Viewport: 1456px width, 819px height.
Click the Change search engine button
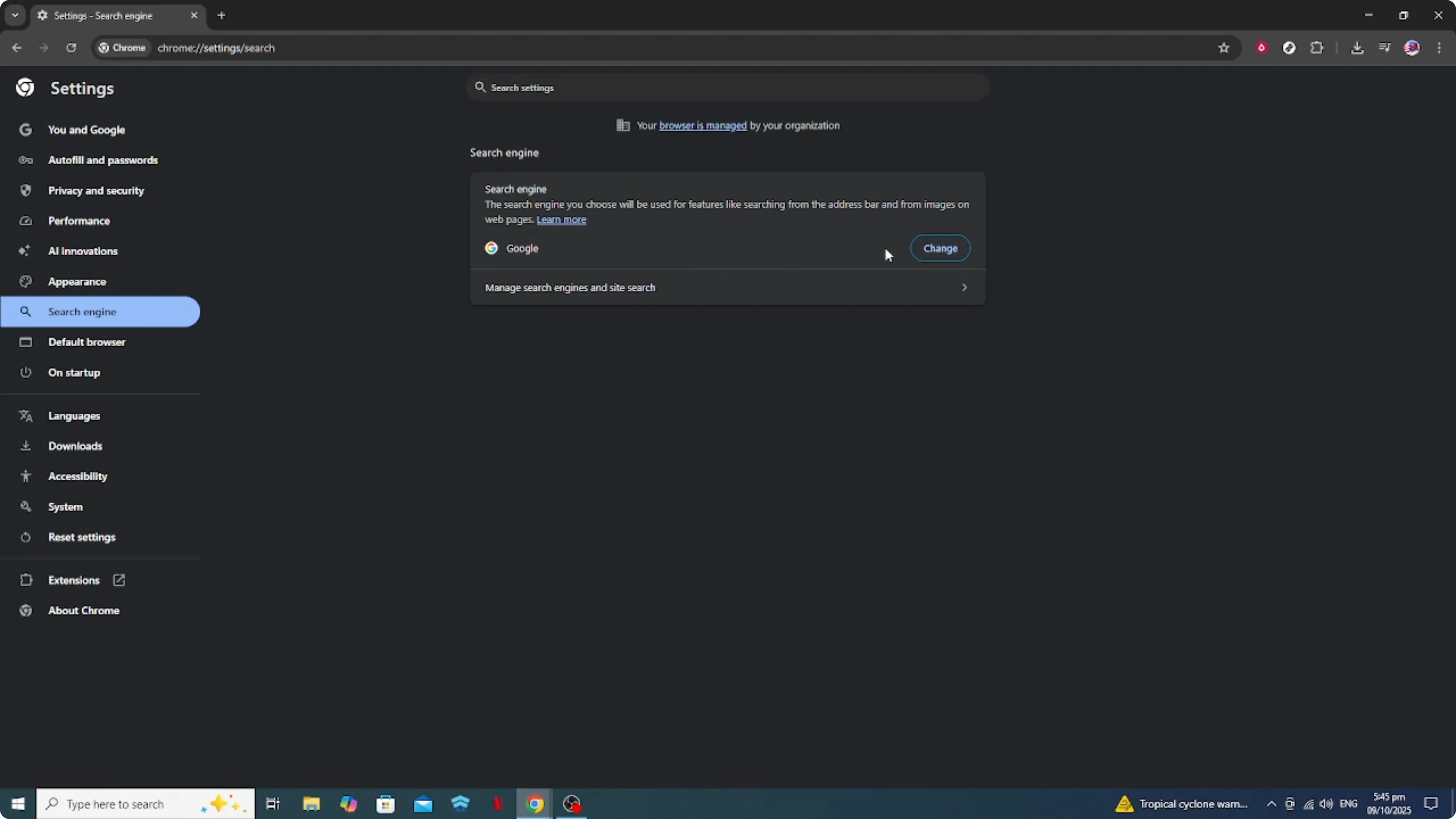(940, 248)
